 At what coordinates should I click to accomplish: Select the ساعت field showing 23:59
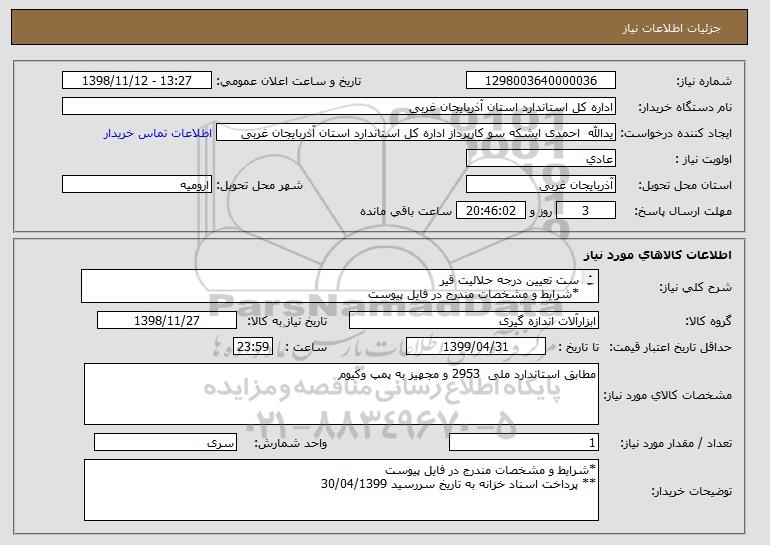point(253,347)
